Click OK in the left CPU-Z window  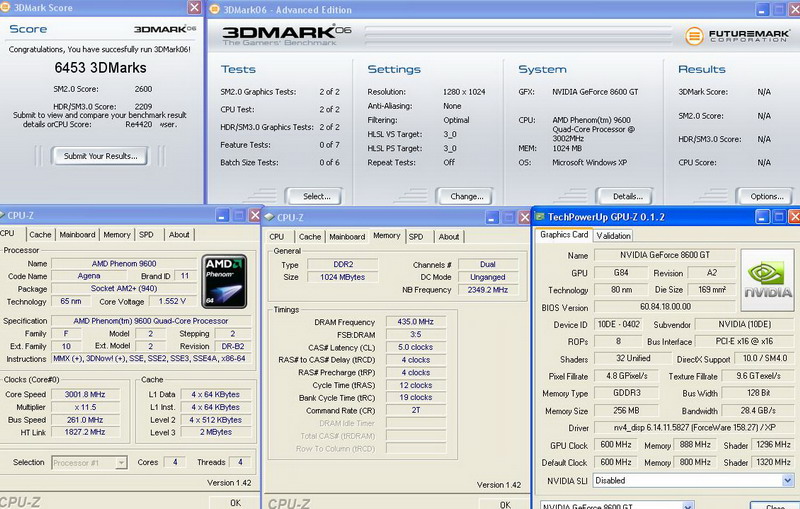pos(235,503)
